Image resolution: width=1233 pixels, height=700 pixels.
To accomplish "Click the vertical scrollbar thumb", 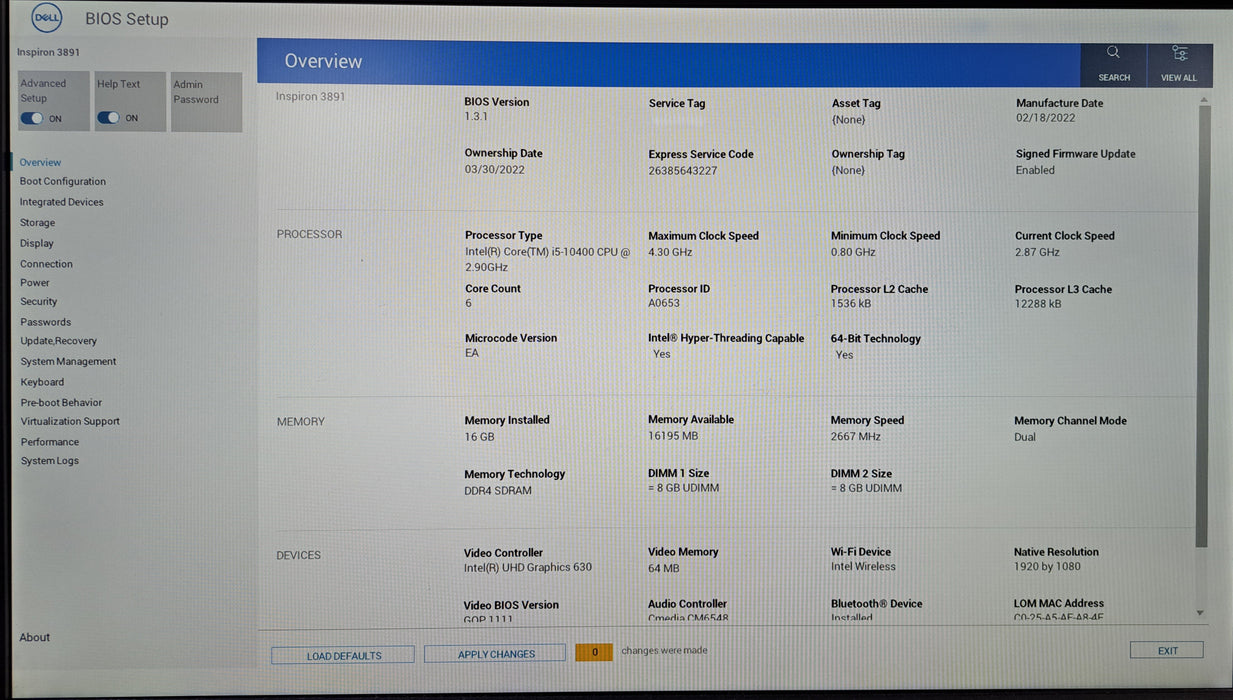I will (1202, 326).
